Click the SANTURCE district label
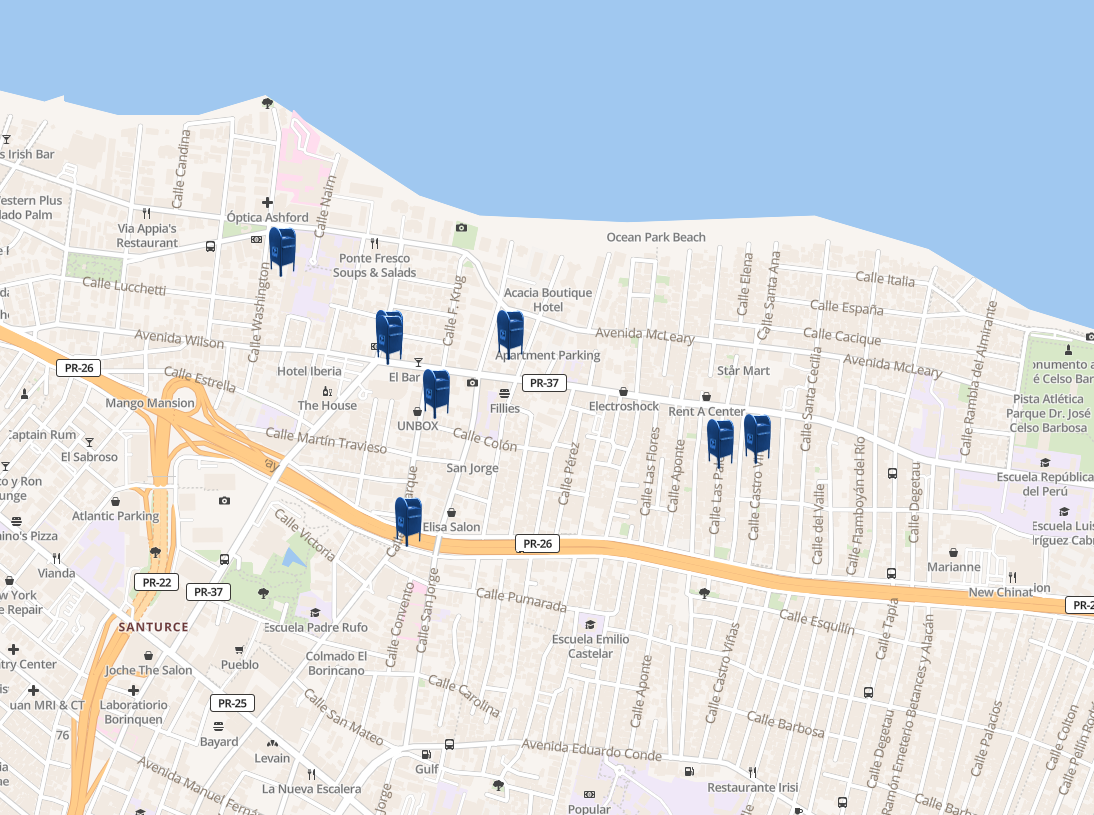Screen dimensions: 1094x815 point(153,627)
